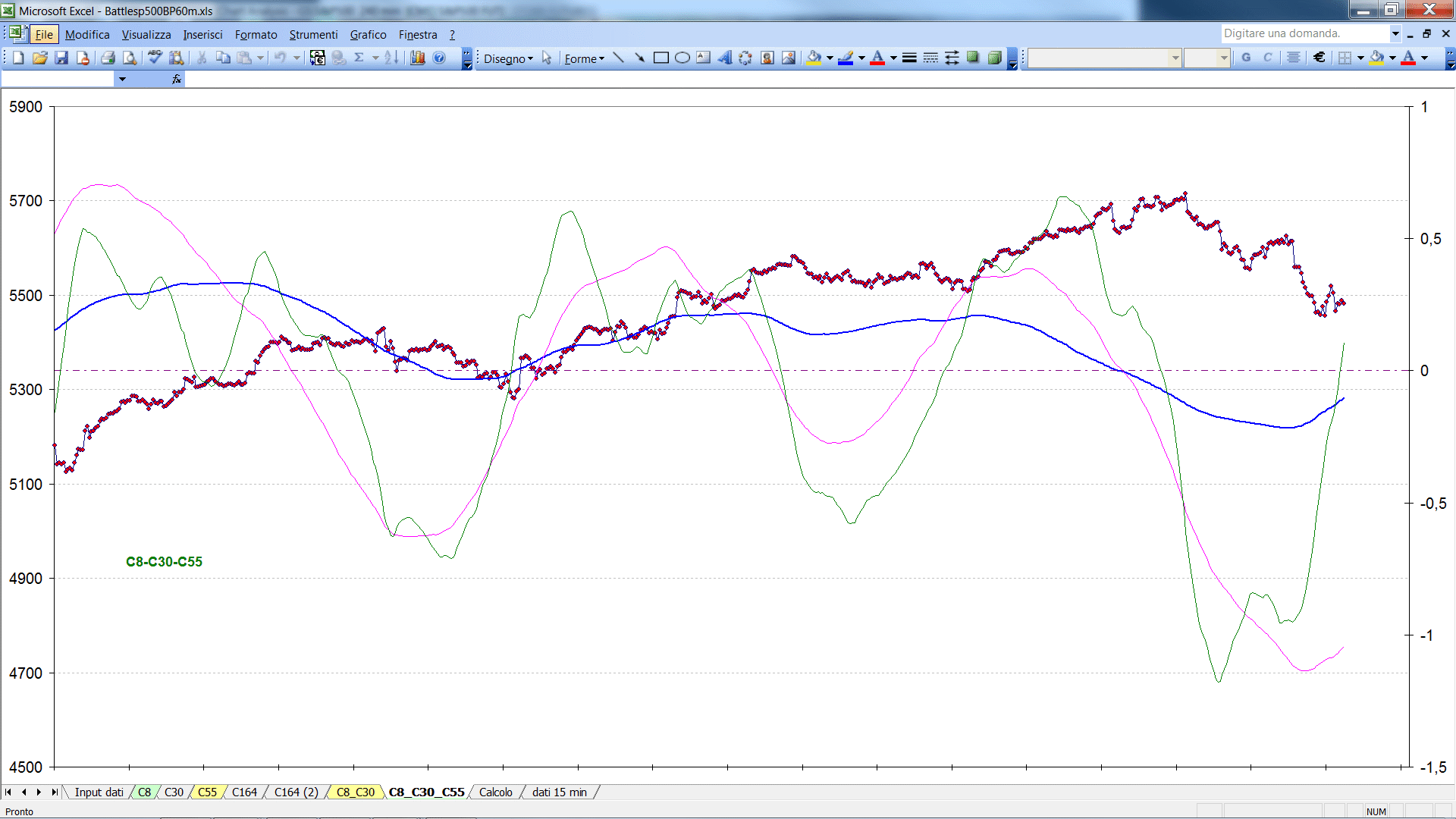
Task: Expand the Name Box dropdown arrow
Action: (x=122, y=79)
